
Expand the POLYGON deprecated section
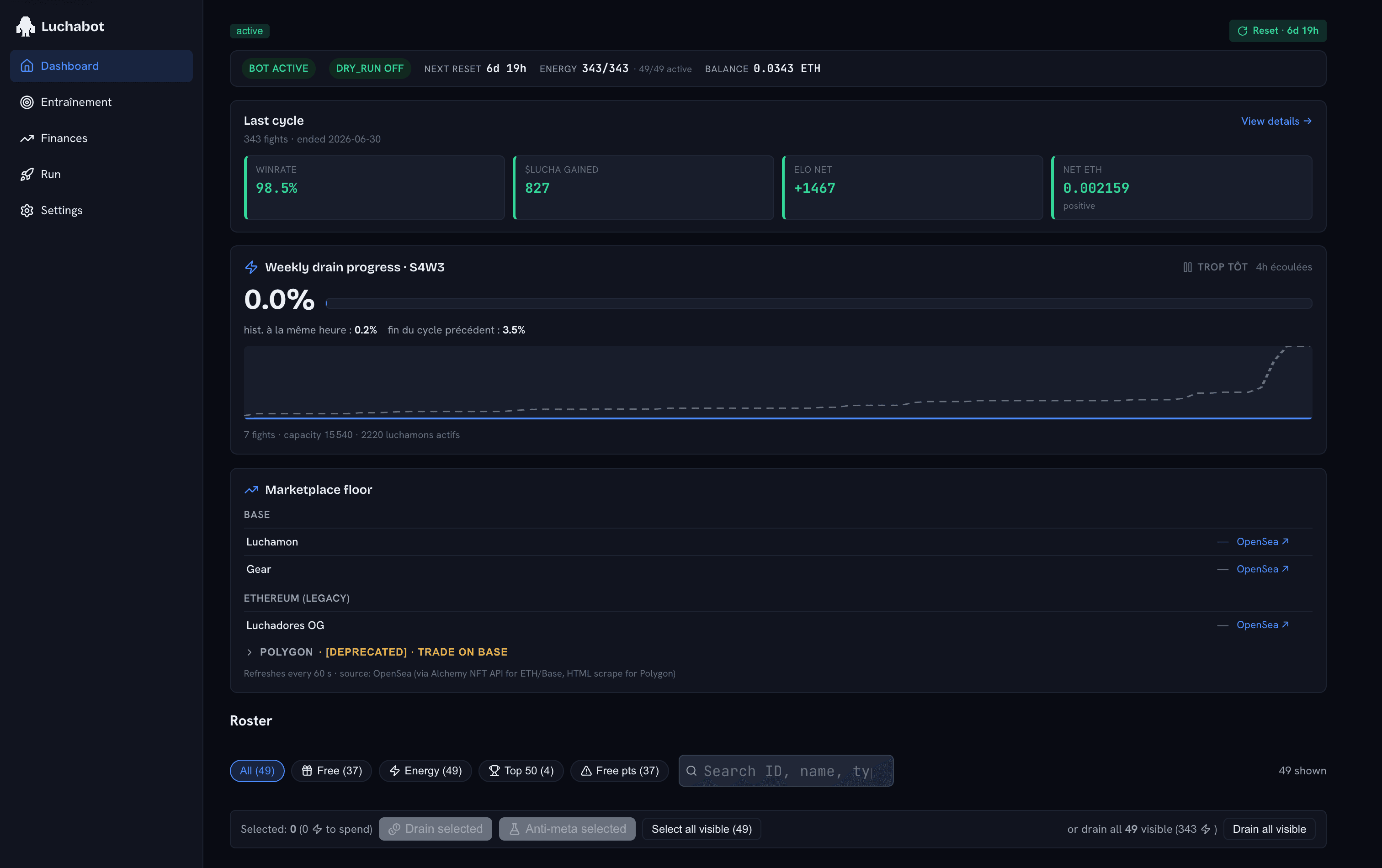[x=376, y=652]
